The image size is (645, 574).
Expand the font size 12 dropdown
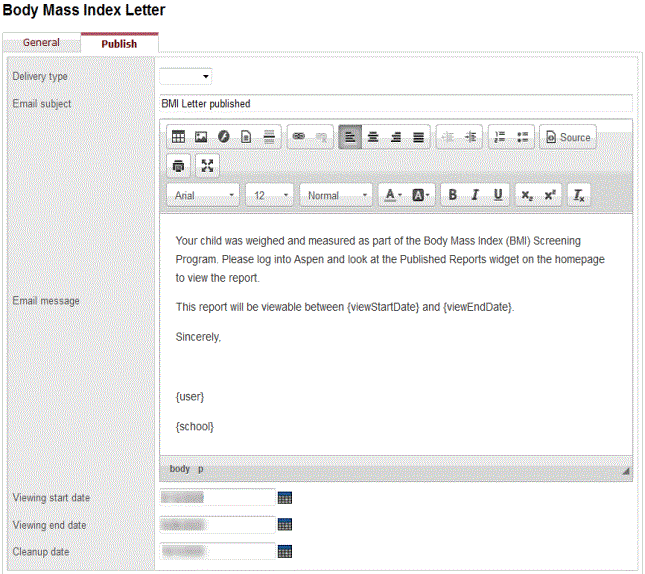[x=270, y=195]
